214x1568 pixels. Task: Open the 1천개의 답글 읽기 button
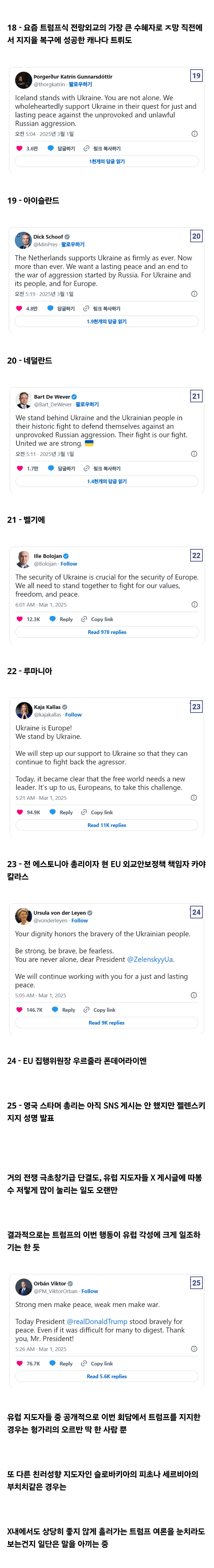[x=107, y=161]
